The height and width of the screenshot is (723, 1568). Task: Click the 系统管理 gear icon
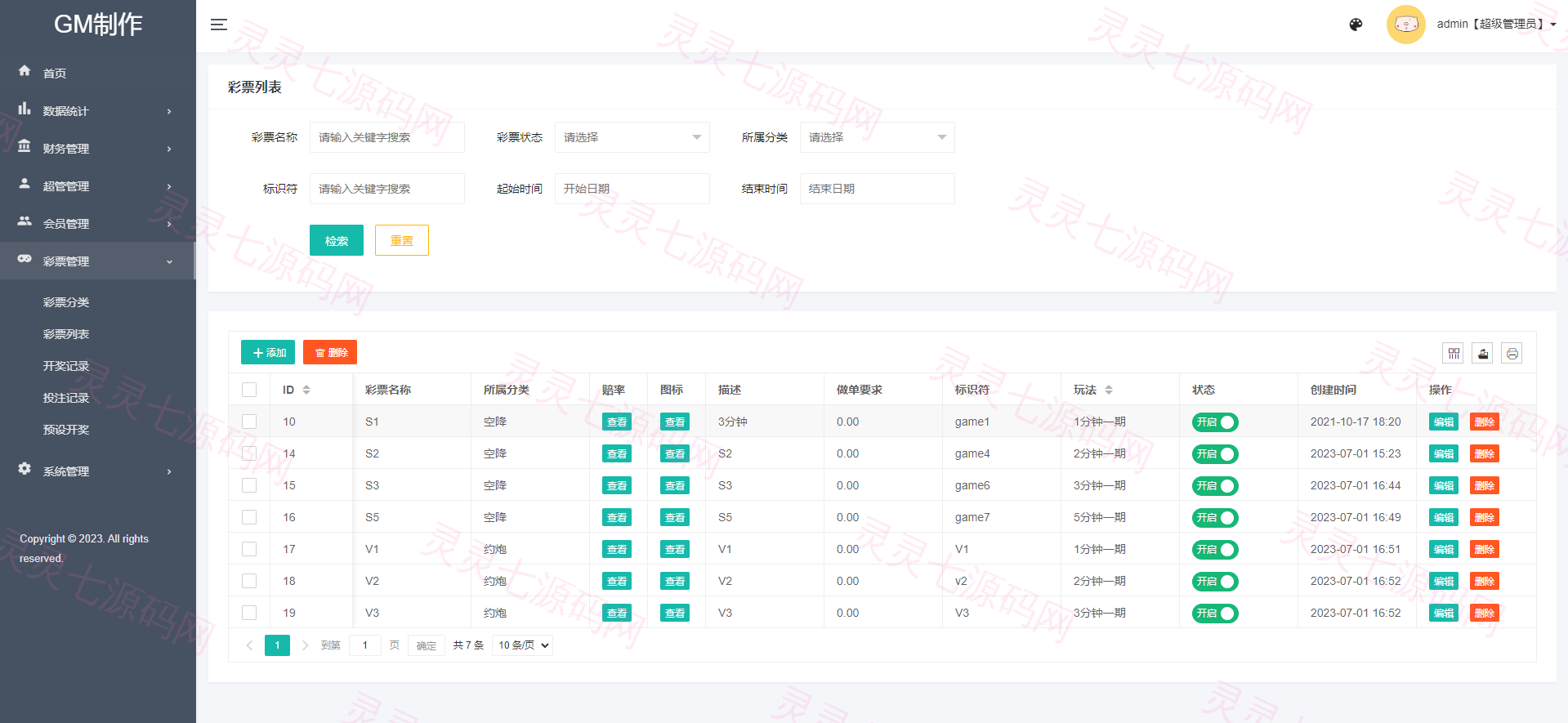(x=25, y=469)
